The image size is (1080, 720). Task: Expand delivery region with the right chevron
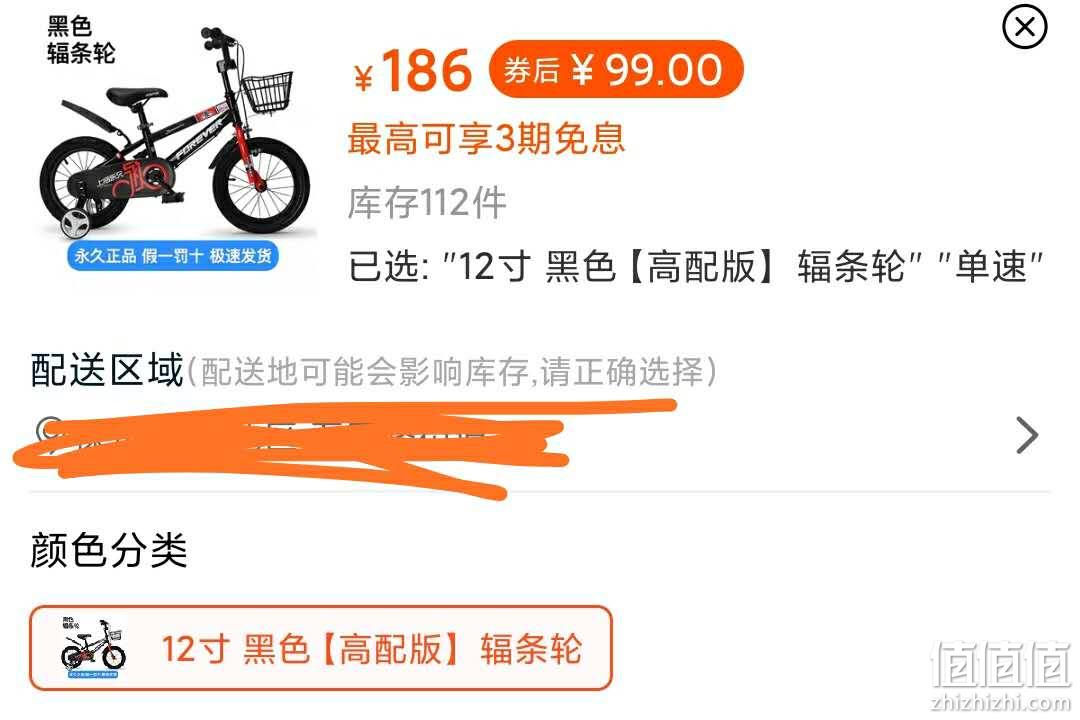[x=1026, y=435]
